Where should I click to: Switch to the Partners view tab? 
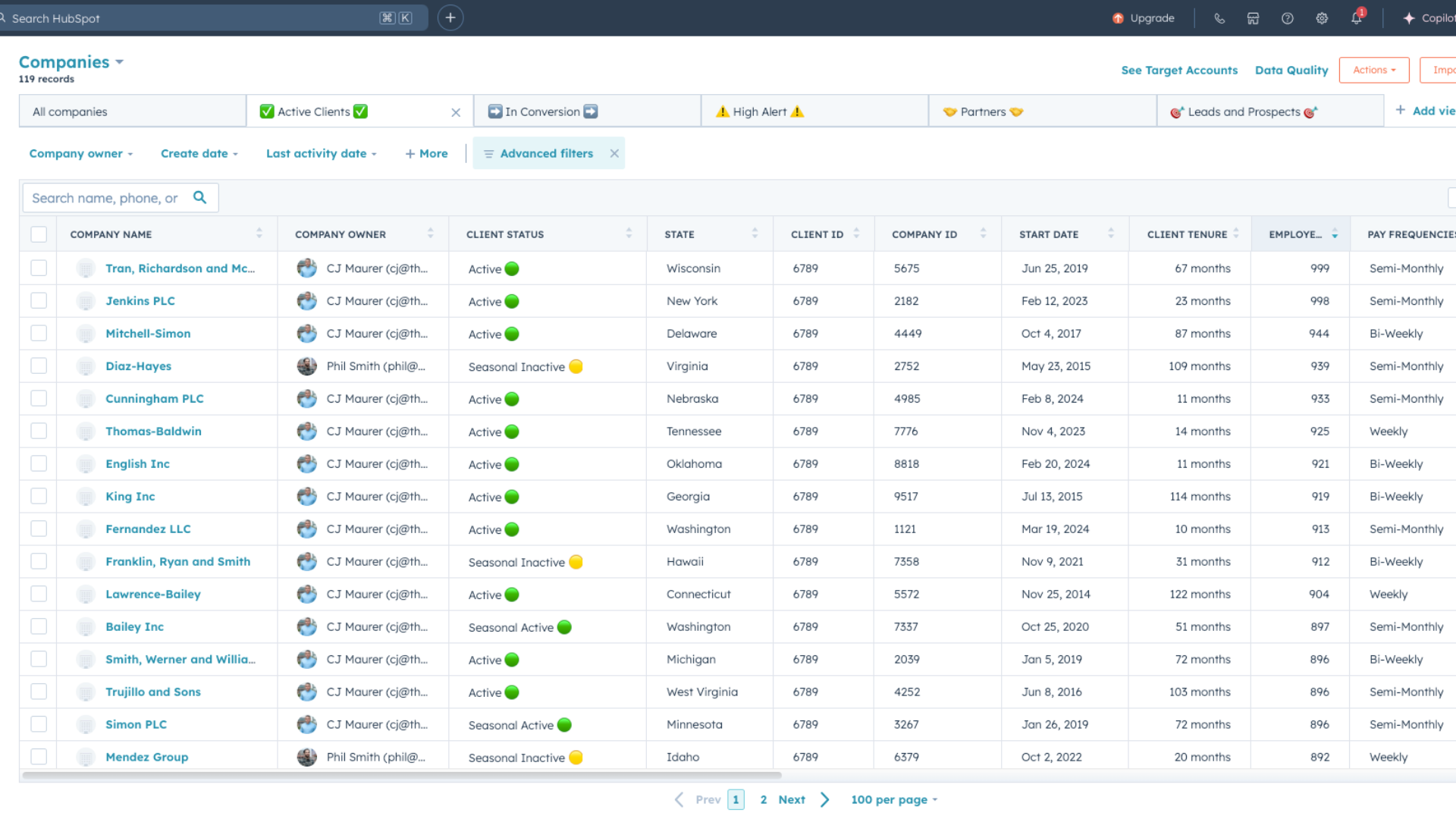point(983,111)
